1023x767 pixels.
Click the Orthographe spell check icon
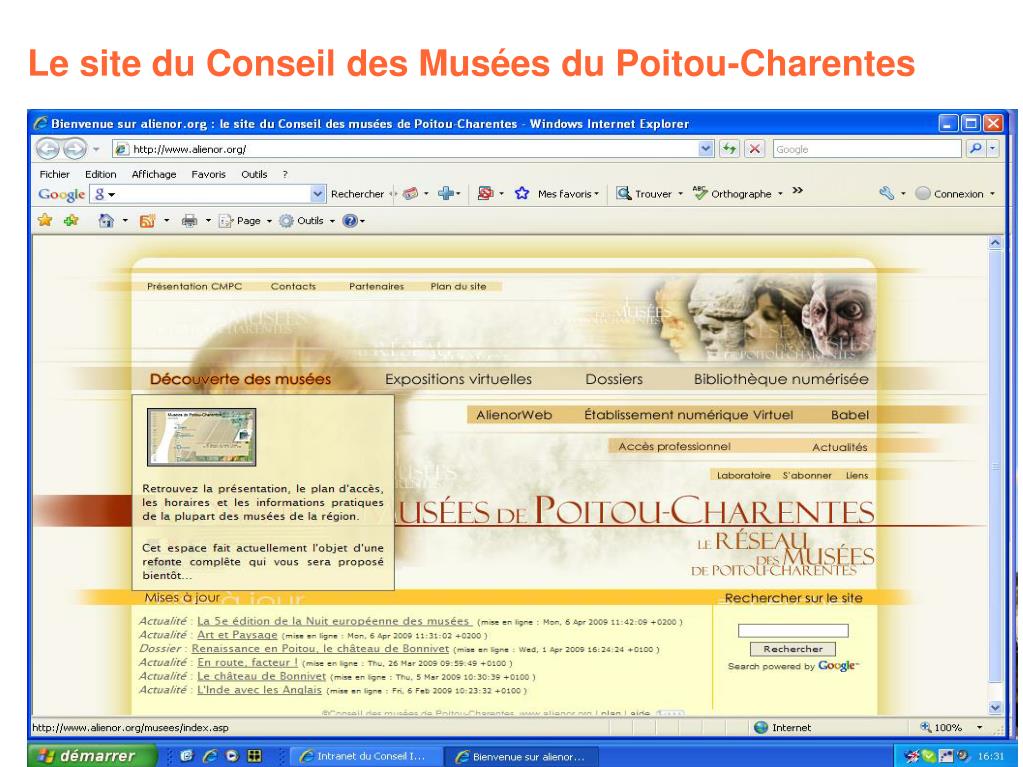700,193
